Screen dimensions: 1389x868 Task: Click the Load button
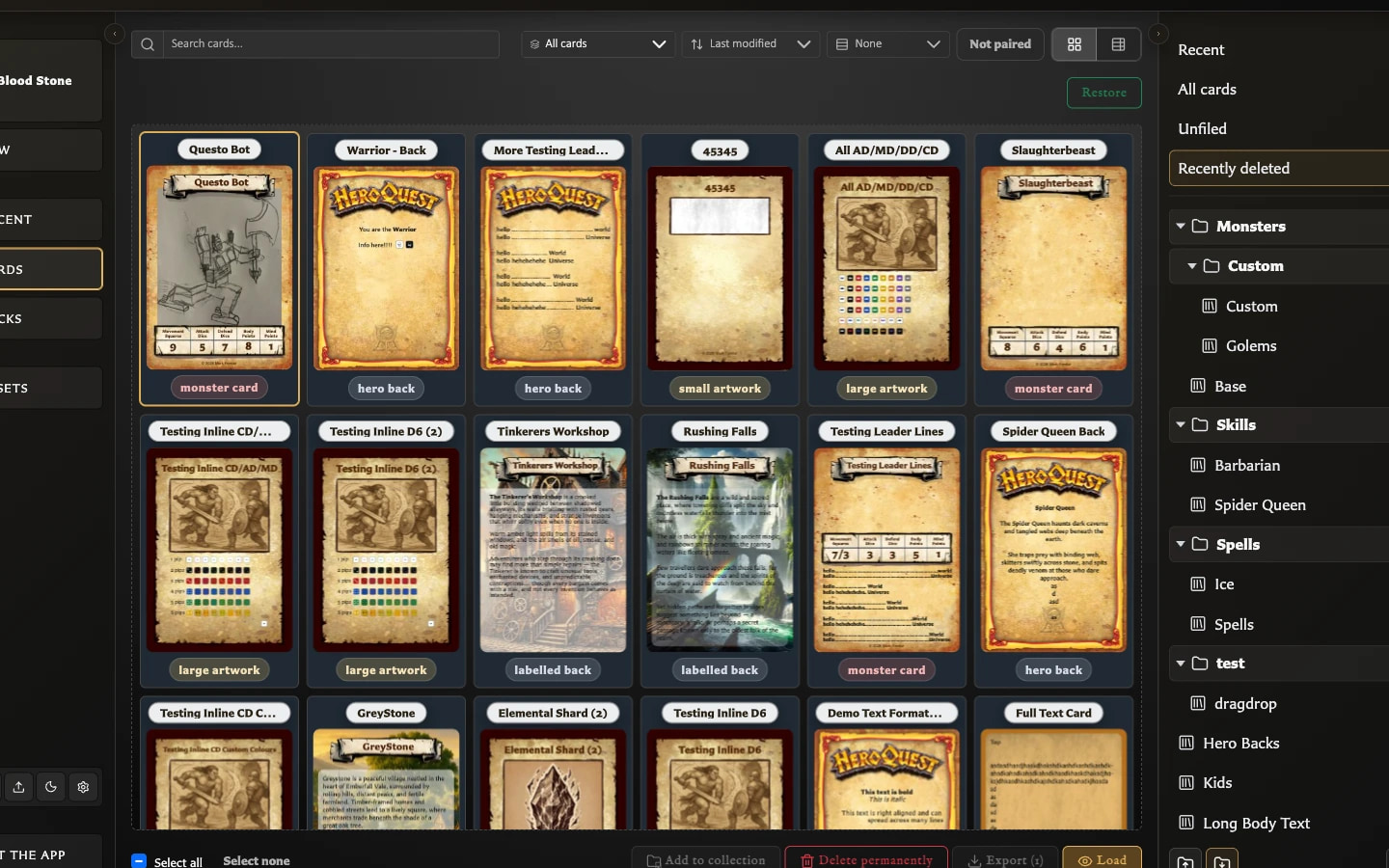pyautogui.click(x=1102, y=859)
